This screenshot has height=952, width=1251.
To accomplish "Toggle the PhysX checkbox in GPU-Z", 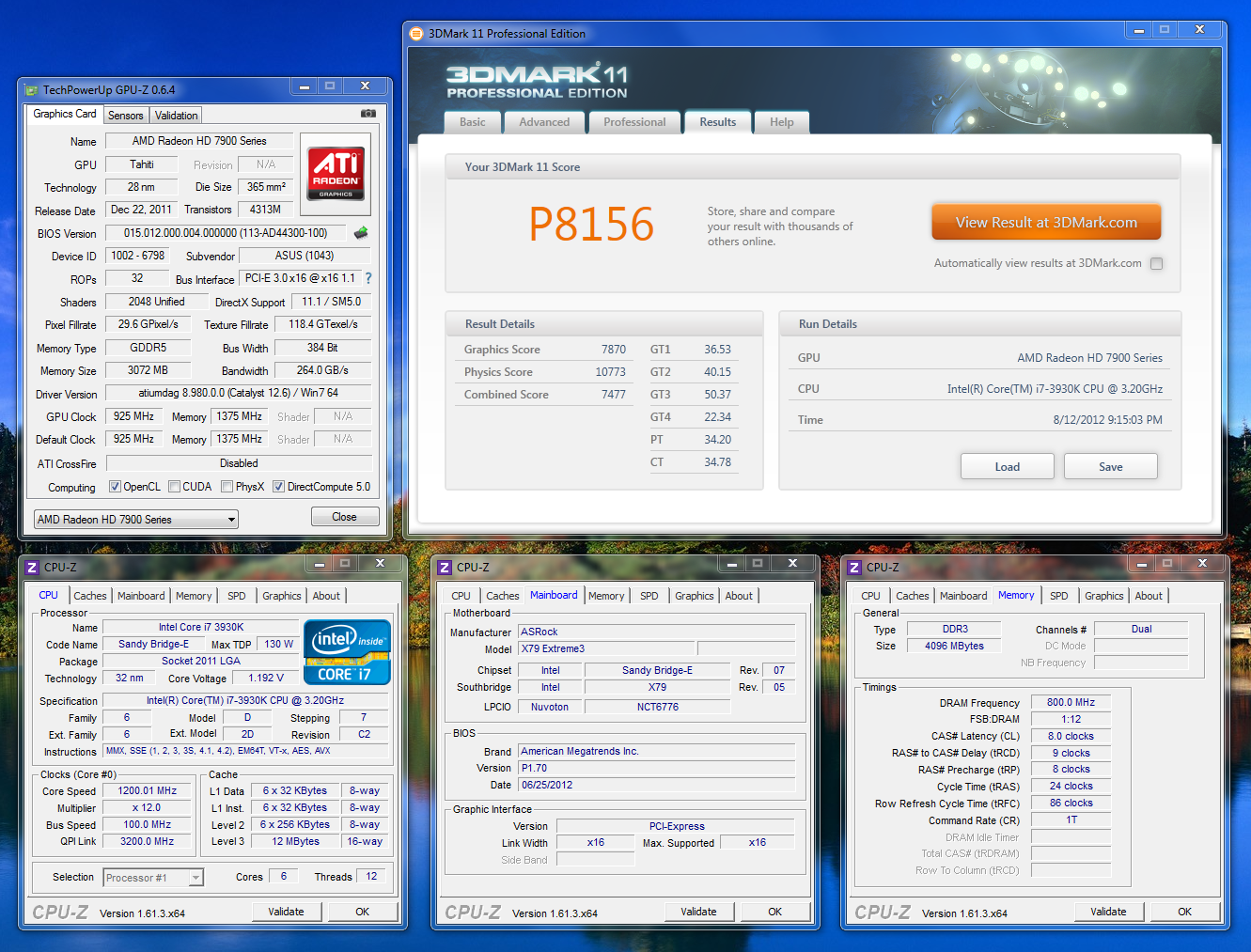I will tap(227, 487).
